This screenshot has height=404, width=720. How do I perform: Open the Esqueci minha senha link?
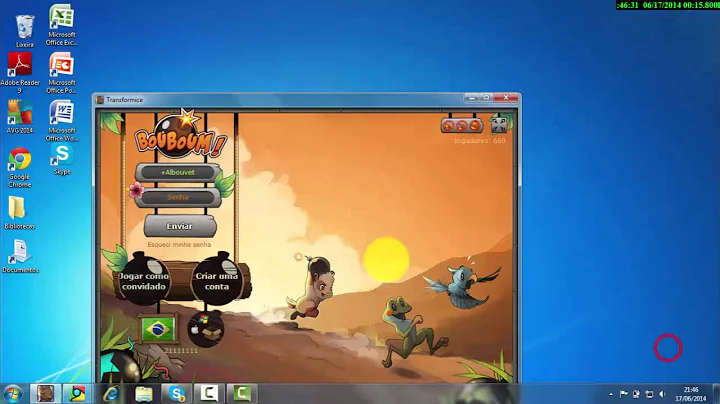point(179,245)
